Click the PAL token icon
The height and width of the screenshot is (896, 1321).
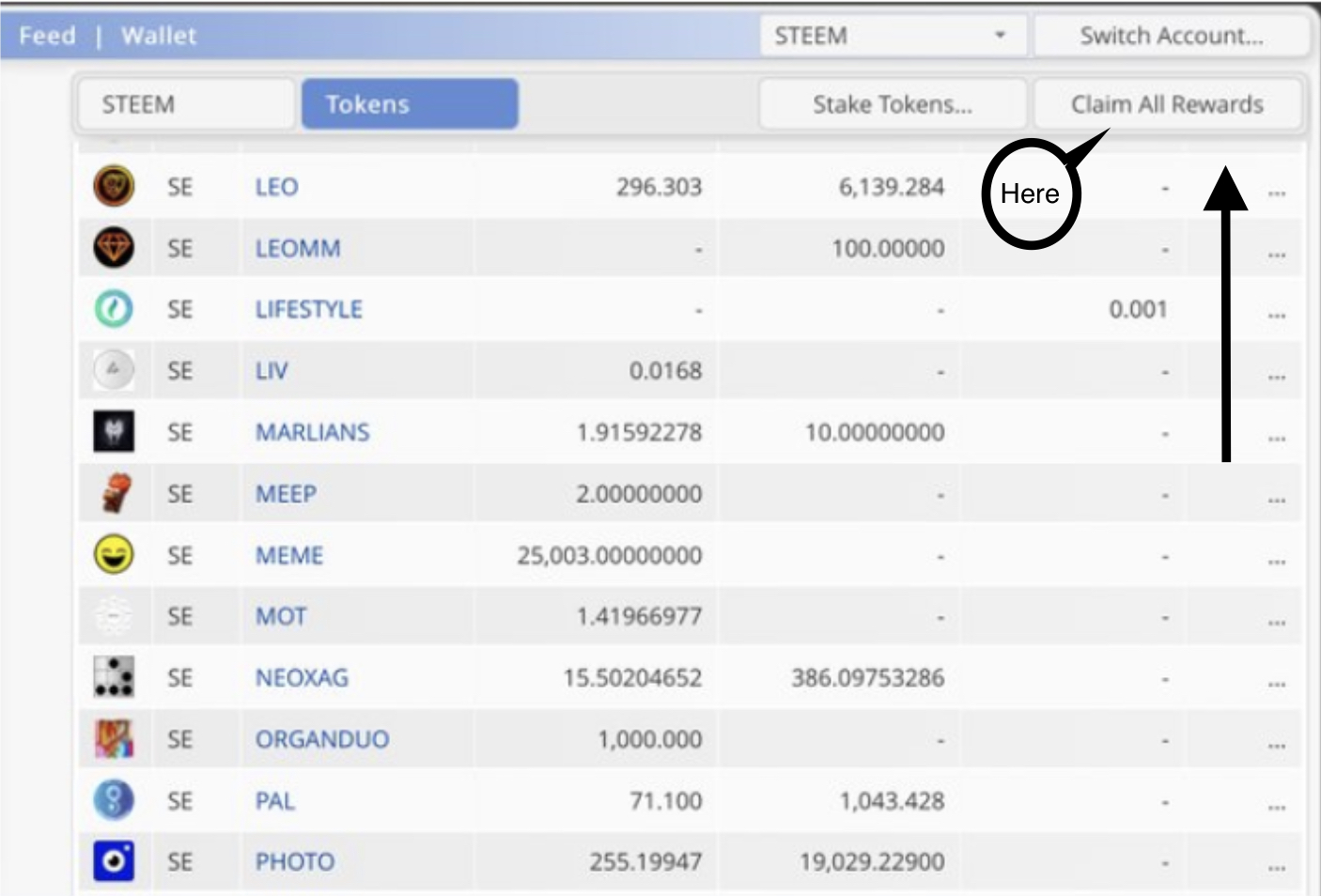(x=114, y=800)
